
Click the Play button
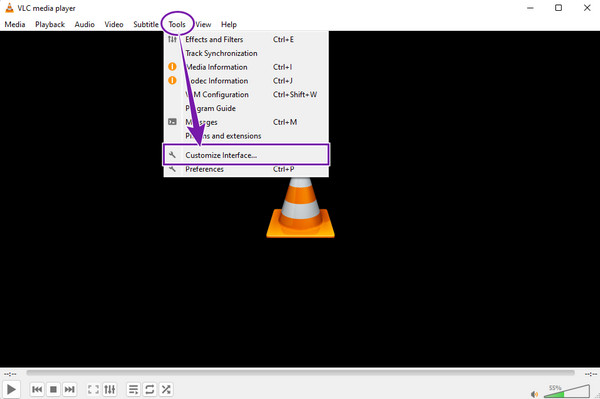click(x=11, y=389)
